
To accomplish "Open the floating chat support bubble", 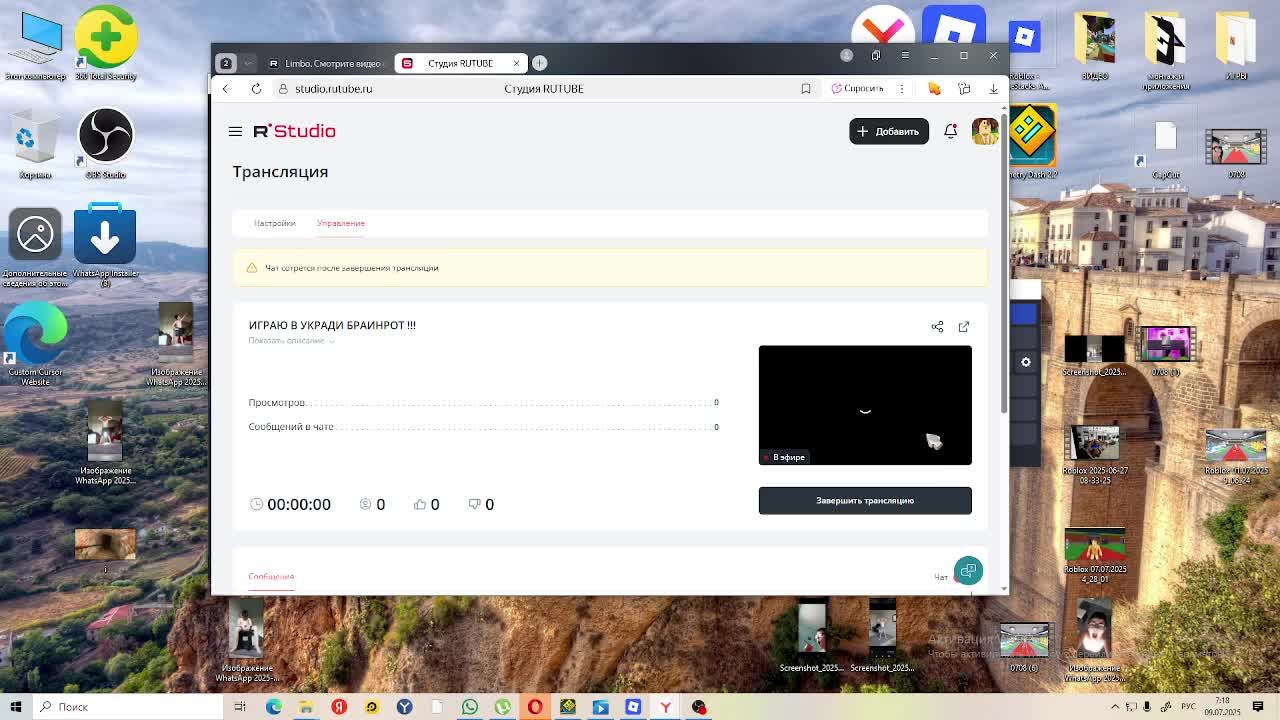I will 968,571.
